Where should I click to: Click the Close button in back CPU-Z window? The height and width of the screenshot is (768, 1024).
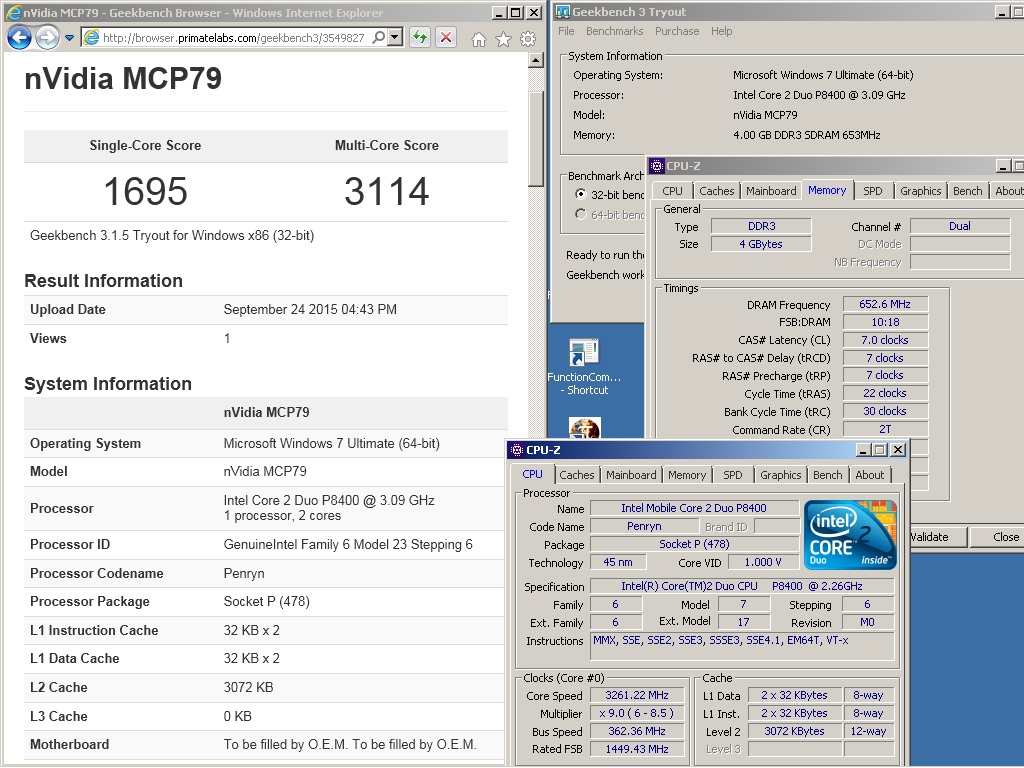(x=997, y=537)
